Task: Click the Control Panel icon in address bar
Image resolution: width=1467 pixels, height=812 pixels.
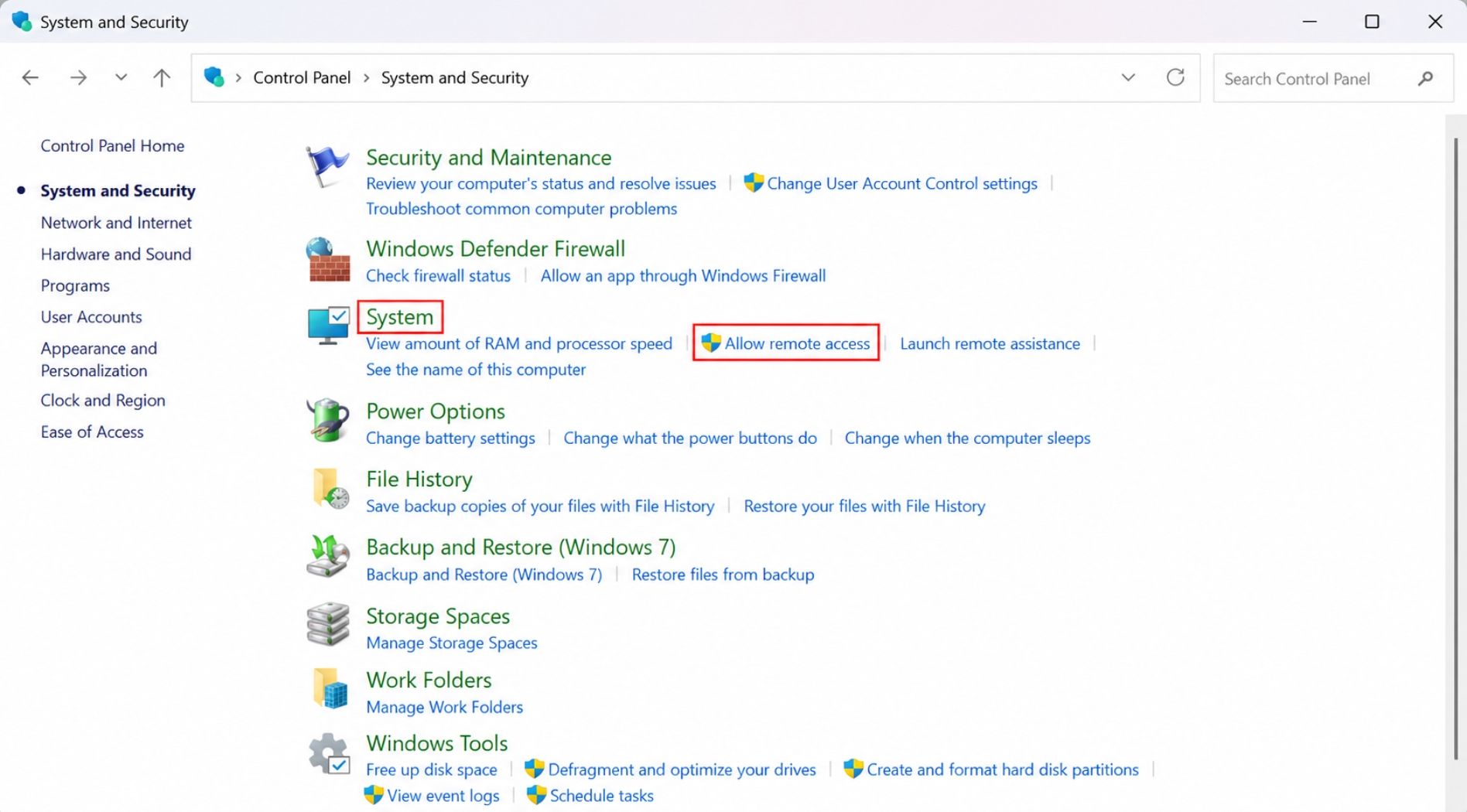Action: [214, 77]
